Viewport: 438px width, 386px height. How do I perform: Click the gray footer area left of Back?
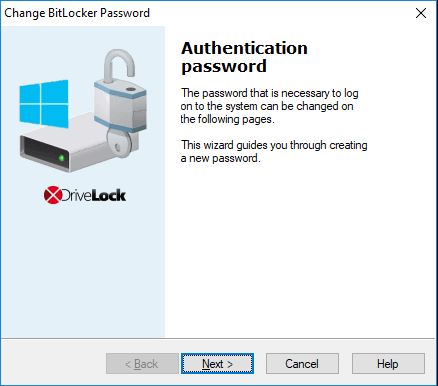click(53, 363)
